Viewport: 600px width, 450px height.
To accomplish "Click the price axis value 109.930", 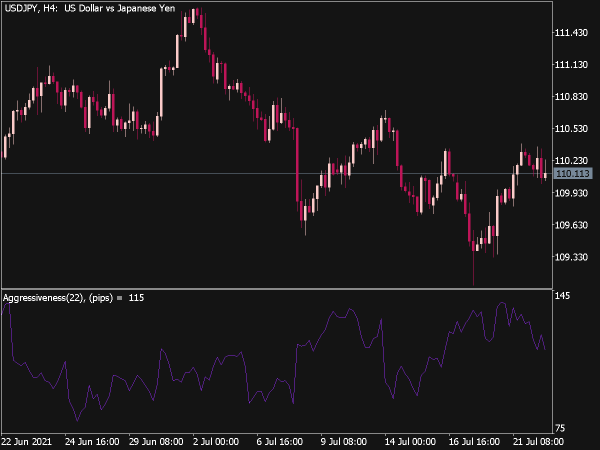I will pos(571,193).
